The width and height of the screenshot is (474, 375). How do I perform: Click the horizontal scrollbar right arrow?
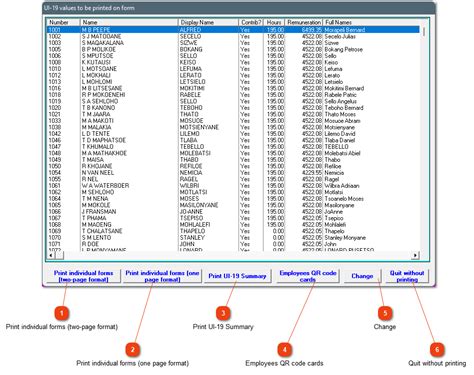click(415, 255)
